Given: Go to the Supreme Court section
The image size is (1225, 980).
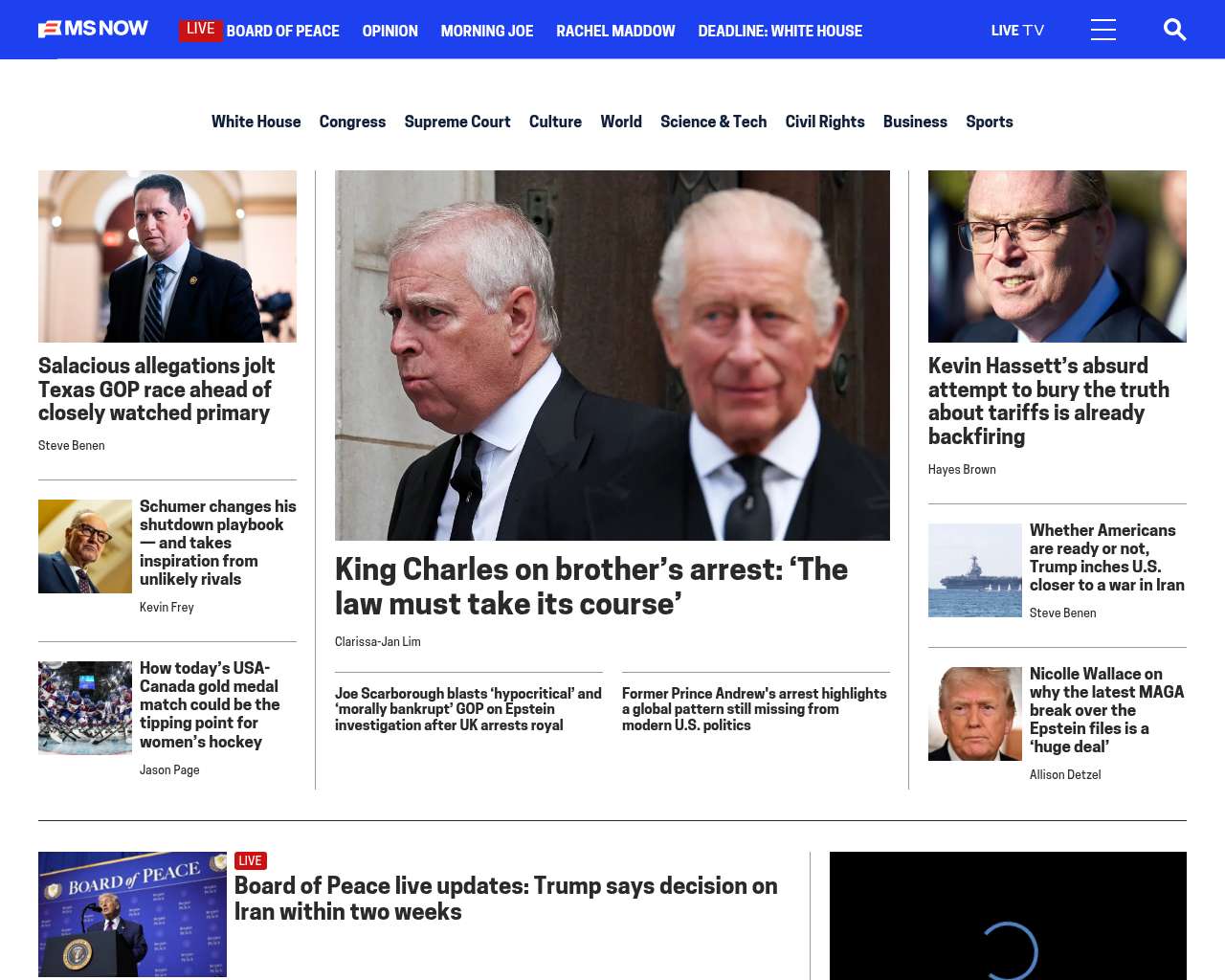Looking at the screenshot, I should click(457, 122).
